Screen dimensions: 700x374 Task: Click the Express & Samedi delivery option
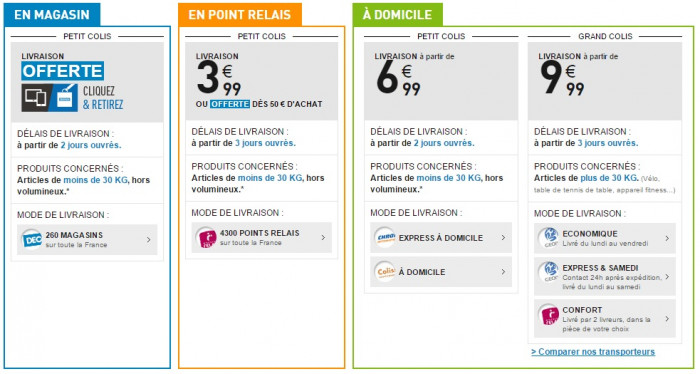604,277
